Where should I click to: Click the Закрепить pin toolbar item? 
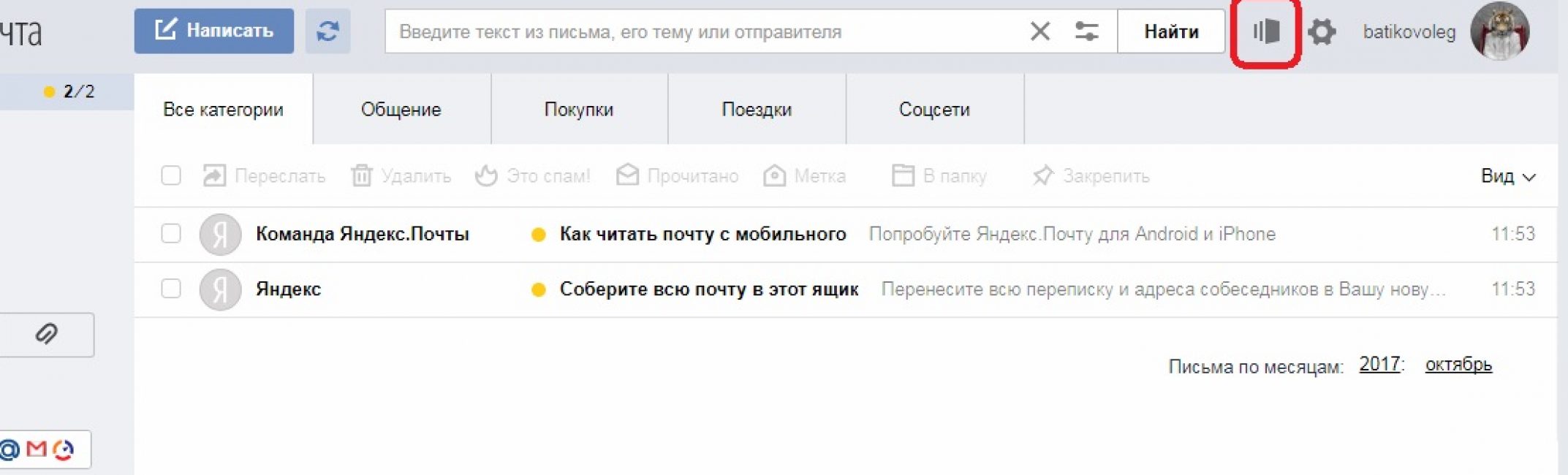coord(1091,176)
